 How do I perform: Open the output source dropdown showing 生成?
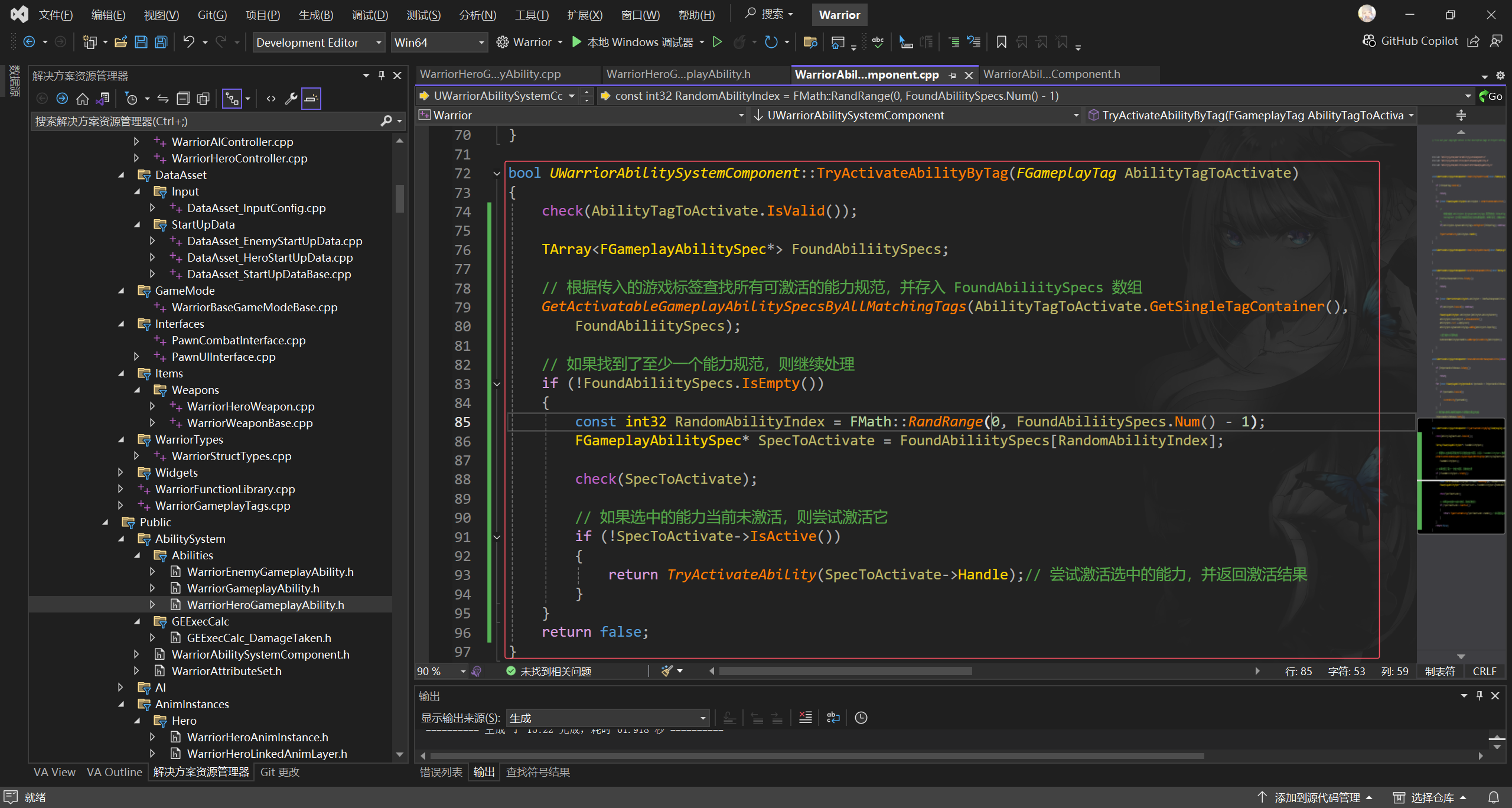click(x=607, y=718)
